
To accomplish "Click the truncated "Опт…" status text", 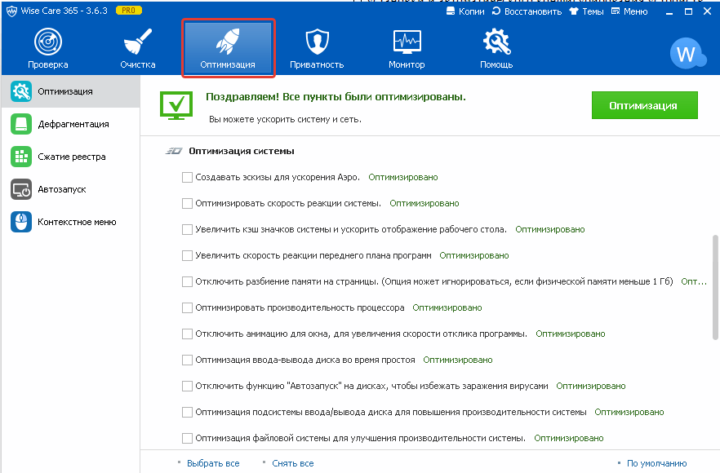I will point(693,282).
